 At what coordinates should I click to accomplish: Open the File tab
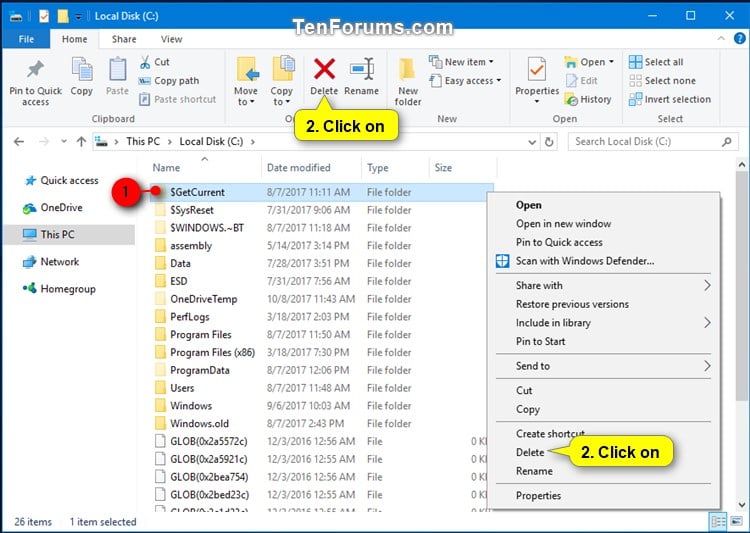coord(26,39)
